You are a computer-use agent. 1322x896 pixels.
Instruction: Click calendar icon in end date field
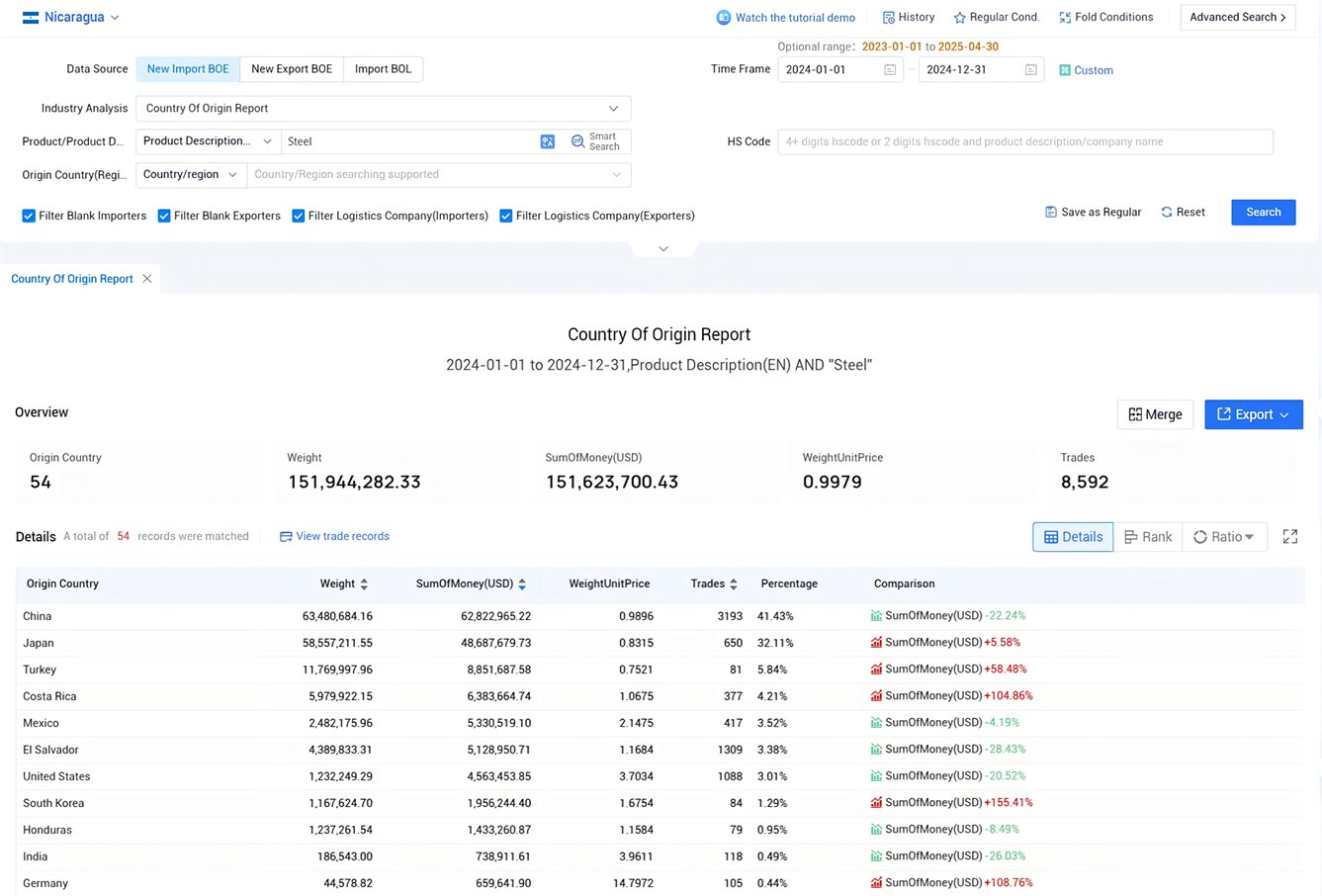pos(1030,69)
